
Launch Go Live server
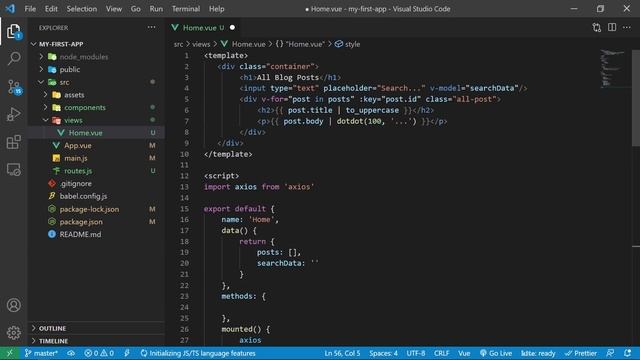[496, 353]
